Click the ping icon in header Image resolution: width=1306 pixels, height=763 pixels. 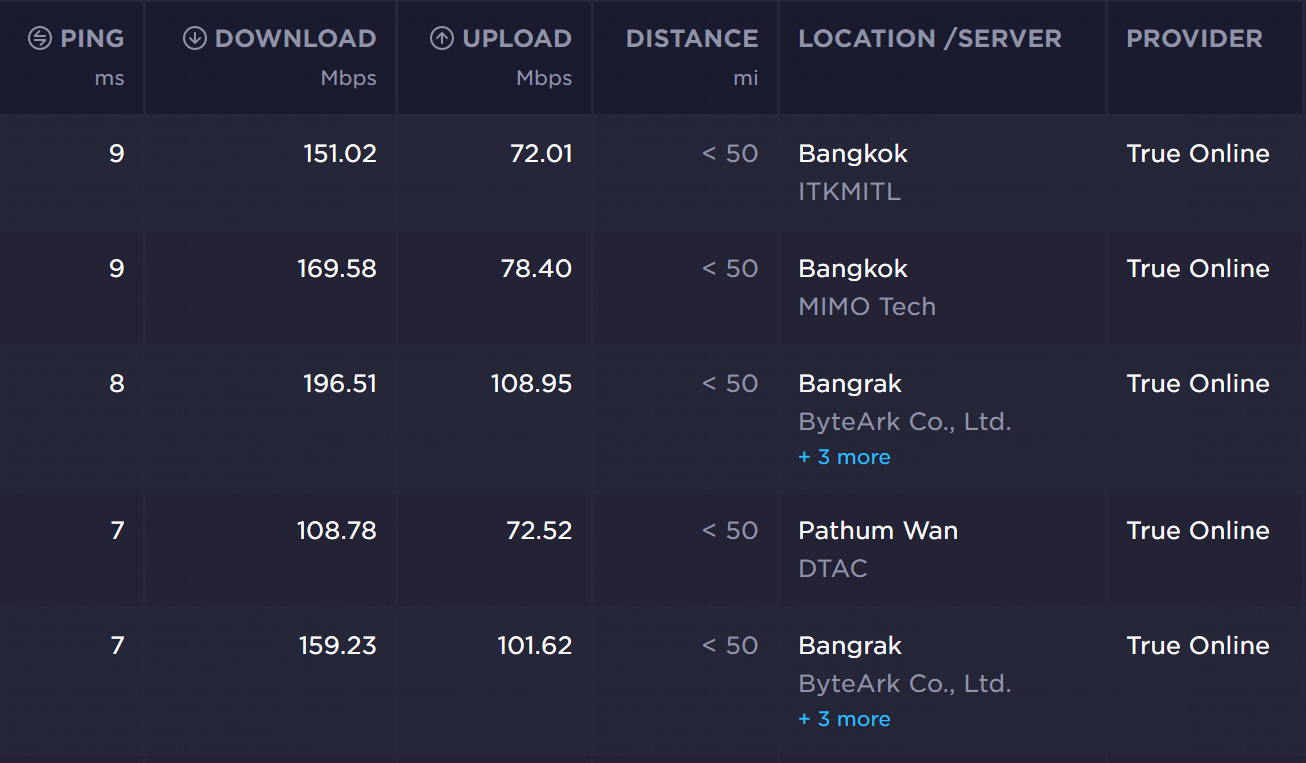(39, 39)
